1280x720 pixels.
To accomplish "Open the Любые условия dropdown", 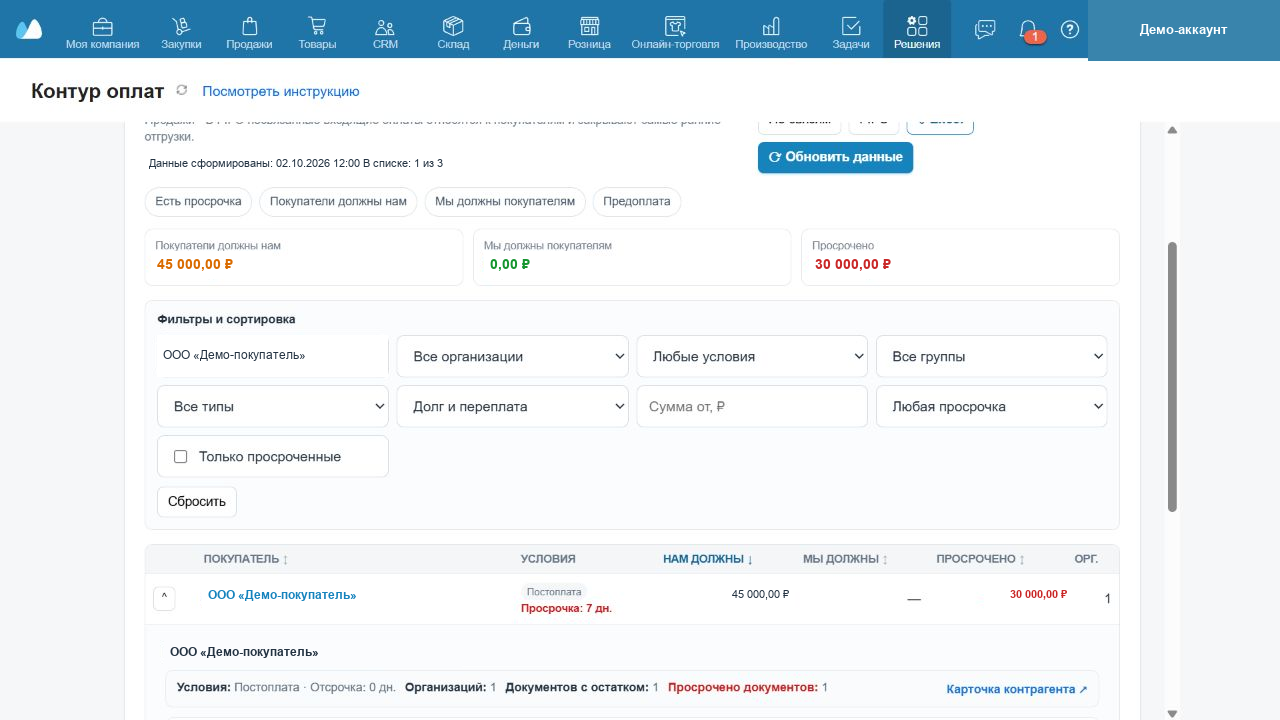I will pos(752,356).
